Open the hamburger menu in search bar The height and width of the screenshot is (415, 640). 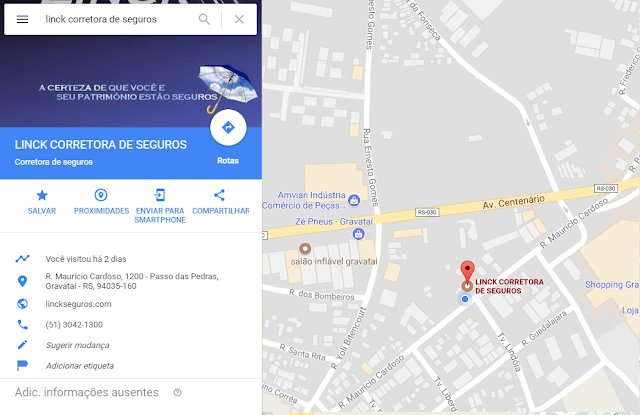pyautogui.click(x=22, y=19)
